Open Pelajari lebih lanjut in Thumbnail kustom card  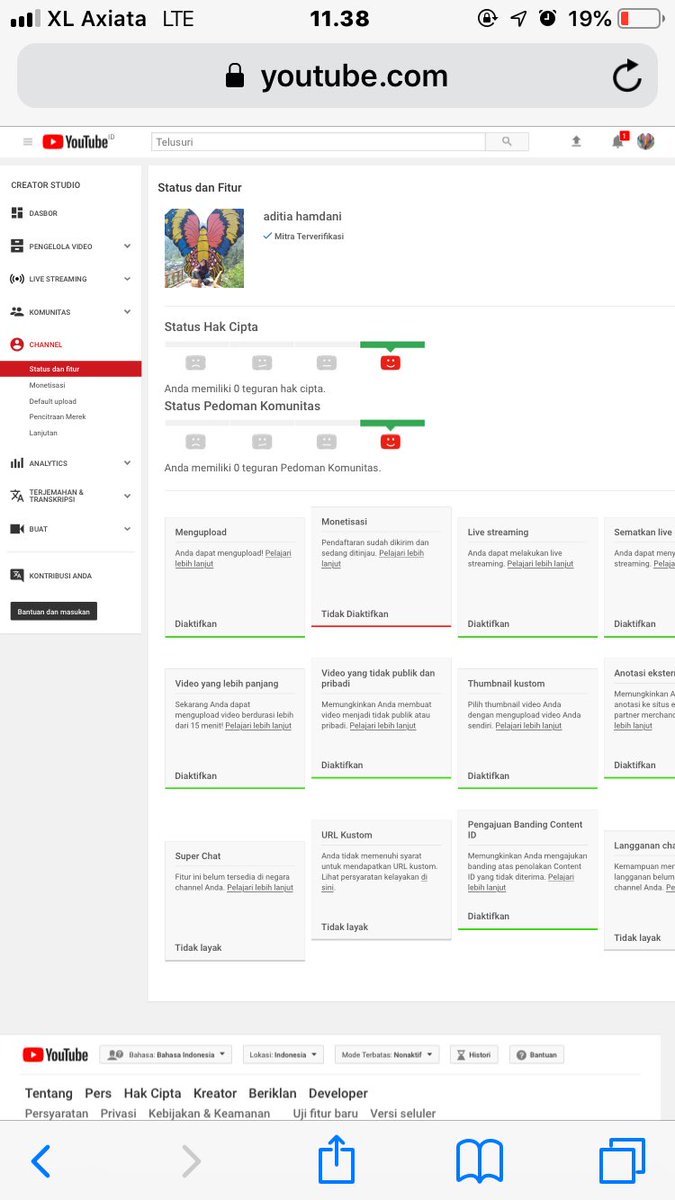tap(528, 725)
